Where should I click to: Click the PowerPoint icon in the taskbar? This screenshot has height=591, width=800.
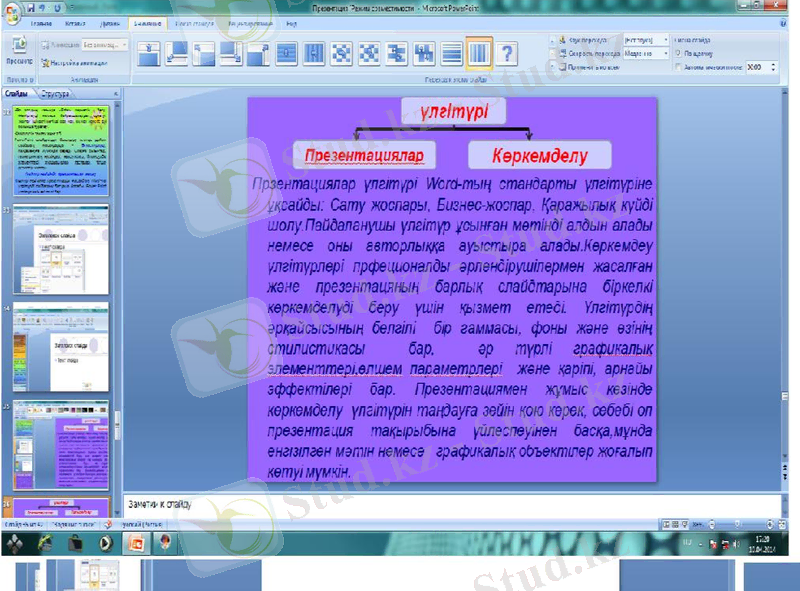[136, 543]
